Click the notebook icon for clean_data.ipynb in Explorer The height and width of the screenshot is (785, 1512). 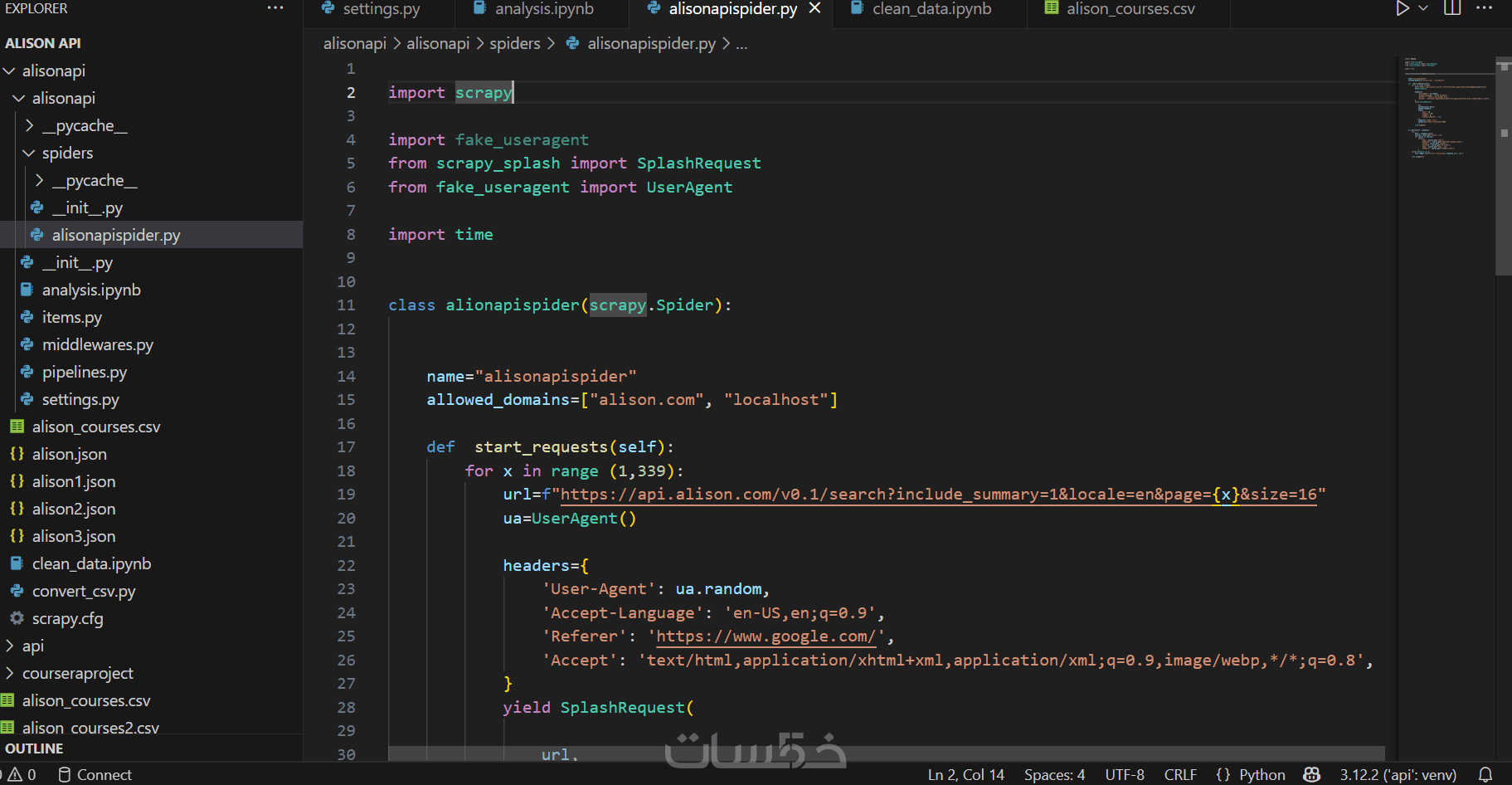pos(17,563)
